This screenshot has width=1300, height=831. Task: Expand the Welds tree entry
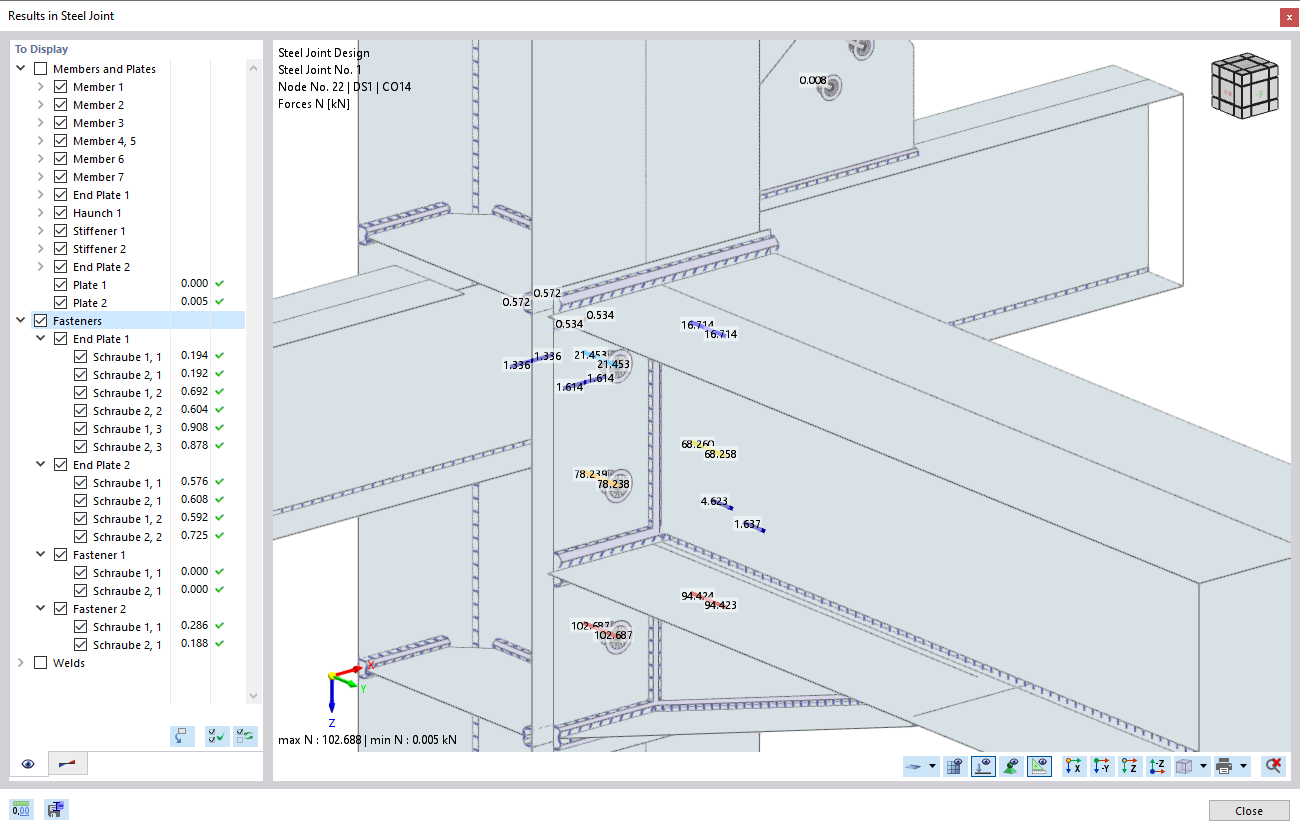click(21, 662)
